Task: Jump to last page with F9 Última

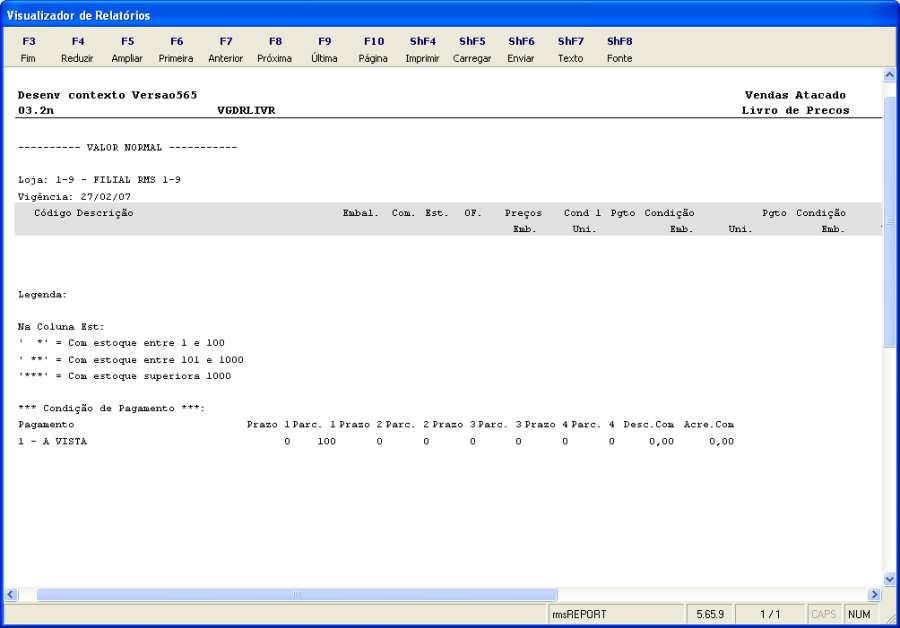Action: pos(324,49)
